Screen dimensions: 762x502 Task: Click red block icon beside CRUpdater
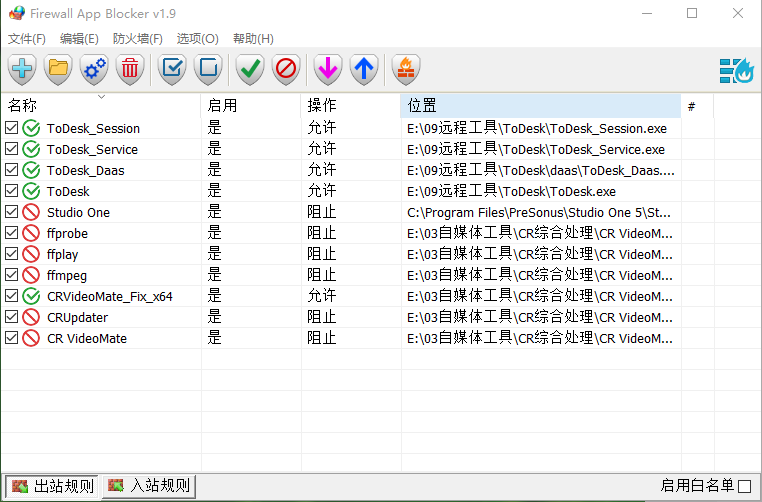(31, 317)
